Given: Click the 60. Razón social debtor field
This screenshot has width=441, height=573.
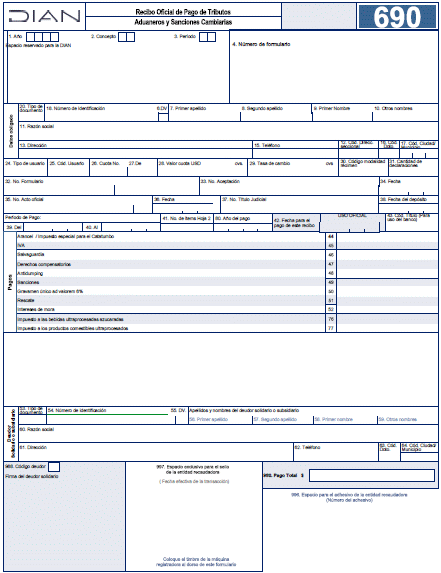Looking at the screenshot, I should click(228, 433).
